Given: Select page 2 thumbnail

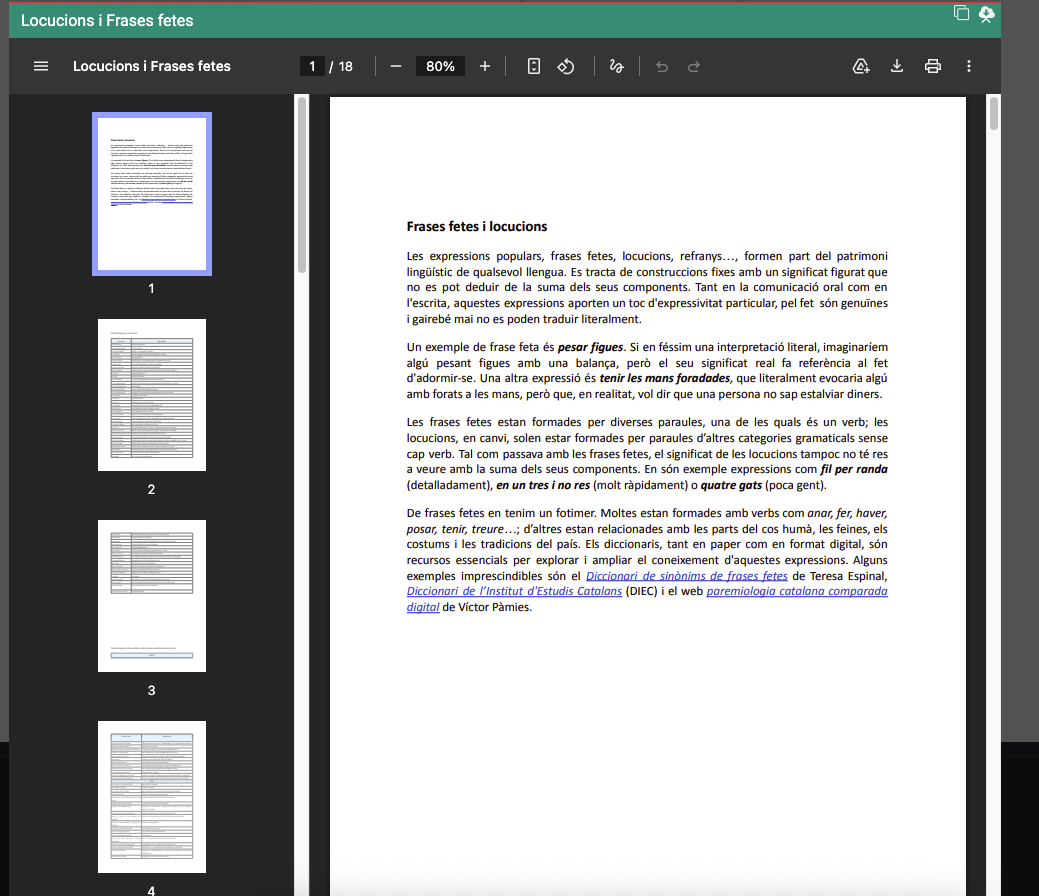Looking at the screenshot, I should point(152,395).
